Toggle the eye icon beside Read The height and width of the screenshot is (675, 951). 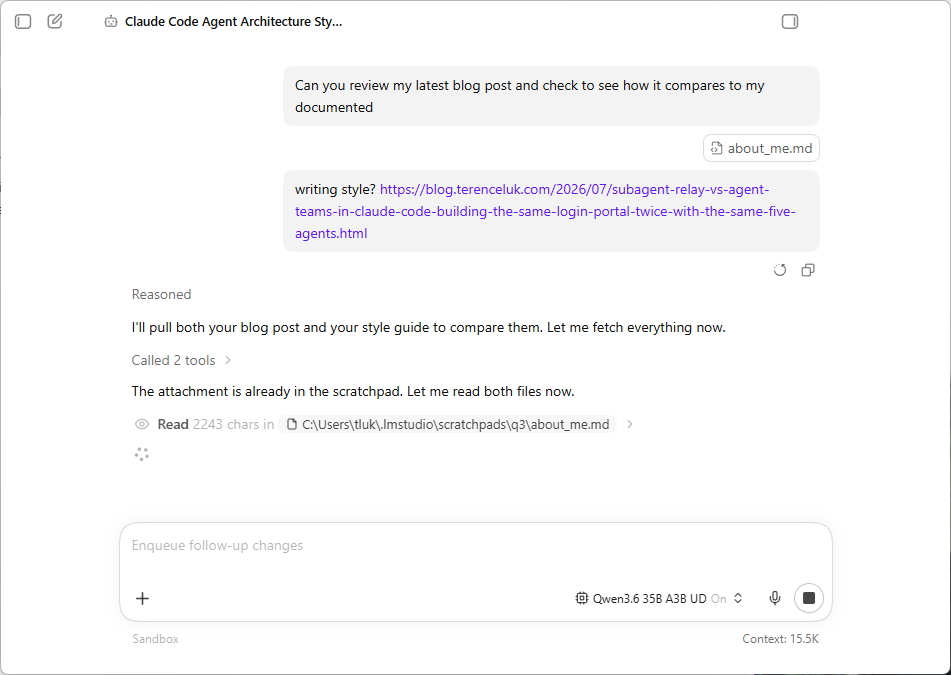pyautogui.click(x=142, y=425)
